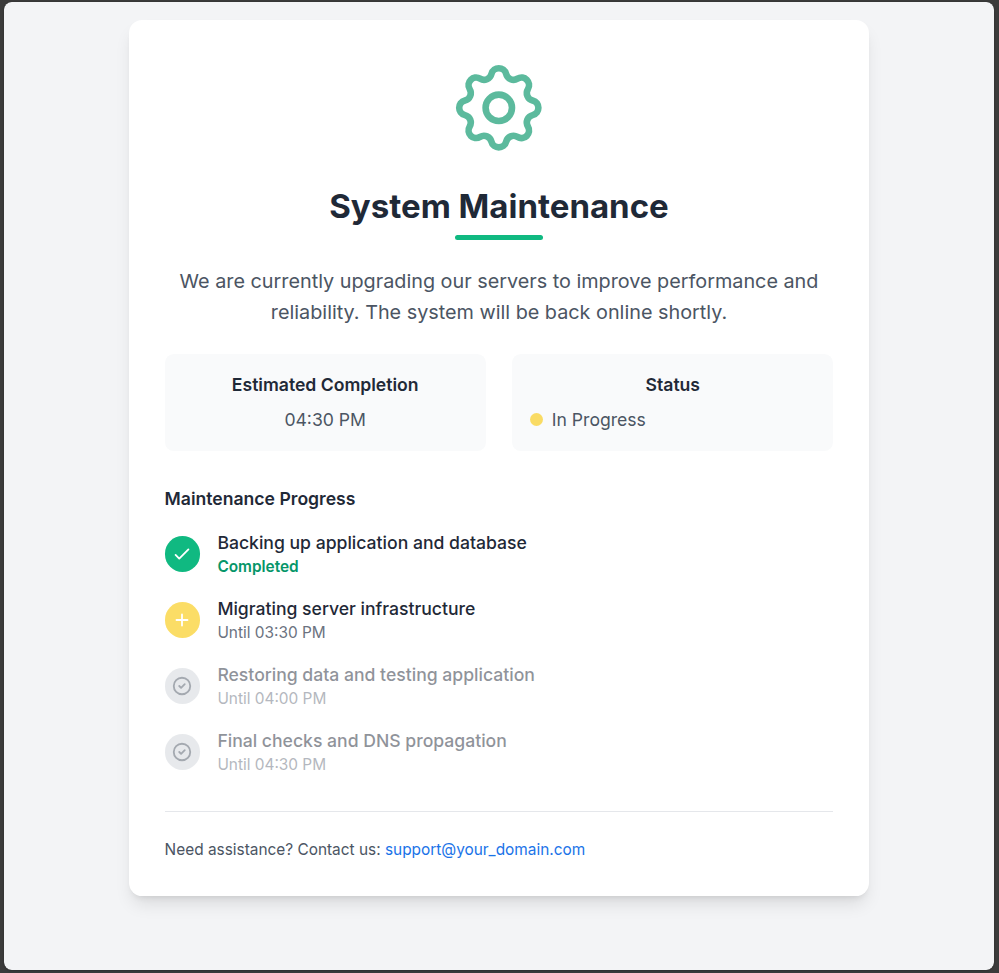
Task: Click the In Progress status text
Action: pos(598,420)
